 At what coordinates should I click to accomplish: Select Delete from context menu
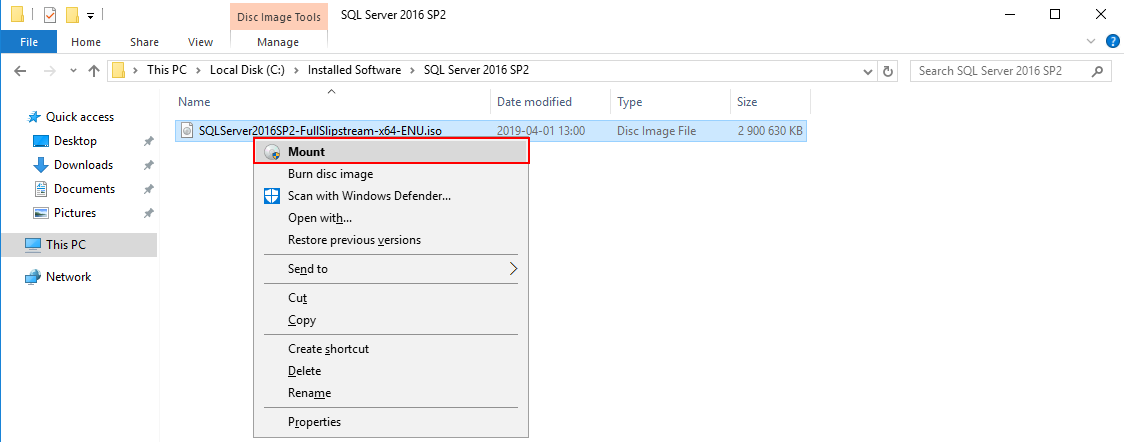pos(391,371)
